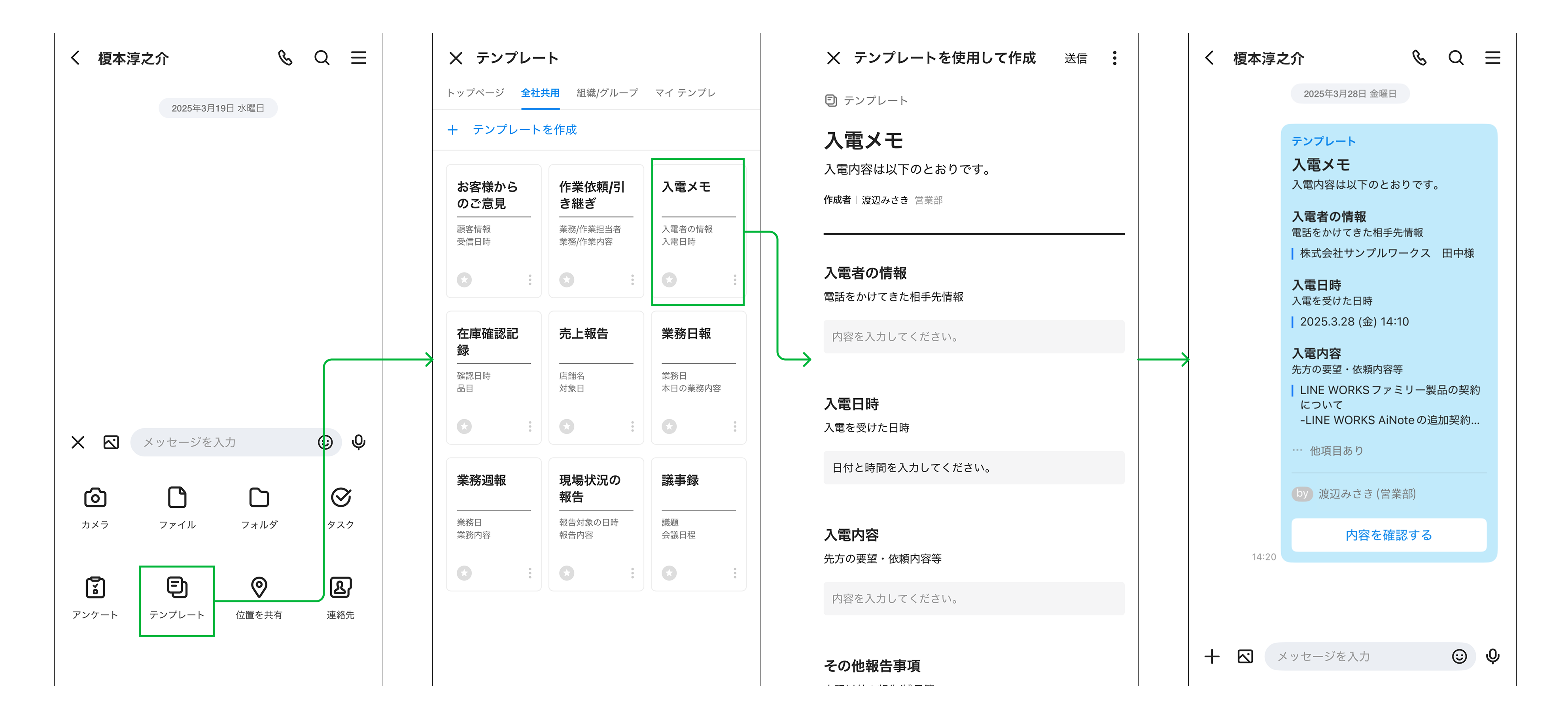Toggle favorite star on 入電メモ template
Viewport: 1568px width, 719px height.
pos(669,280)
